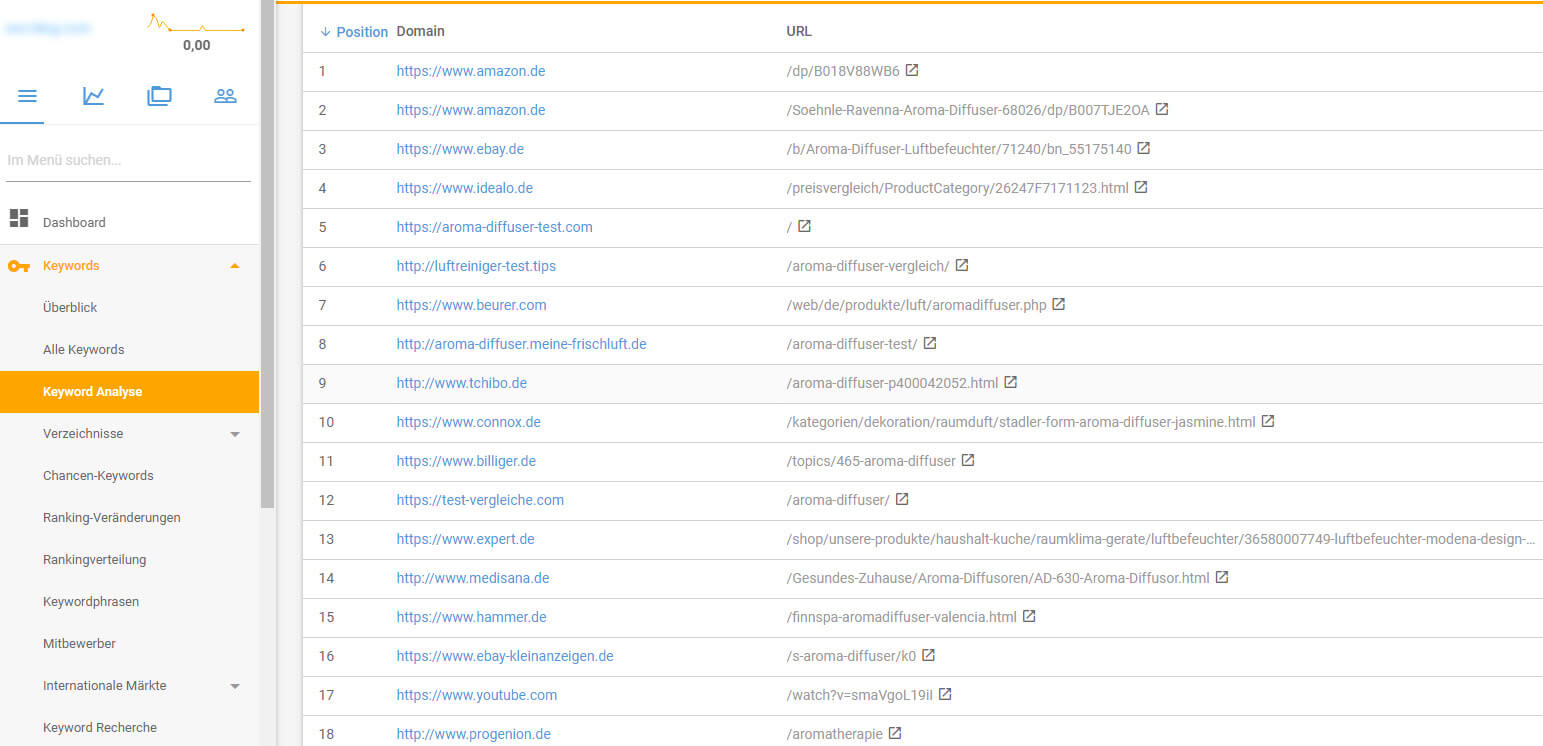Expand the Verzeichnisse submenu arrow
This screenshot has height=746, width=1543.
click(235, 434)
